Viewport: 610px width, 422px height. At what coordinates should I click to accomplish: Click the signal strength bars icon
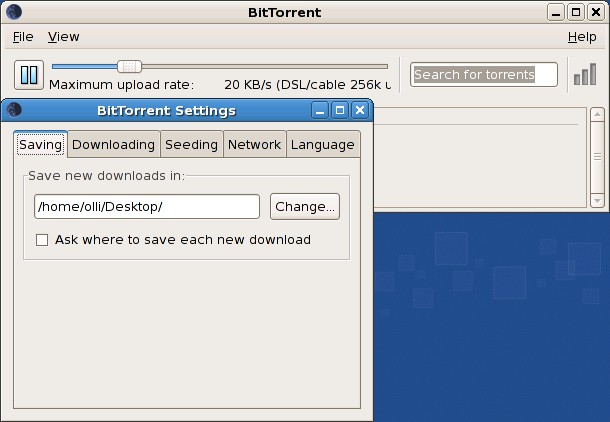point(585,74)
